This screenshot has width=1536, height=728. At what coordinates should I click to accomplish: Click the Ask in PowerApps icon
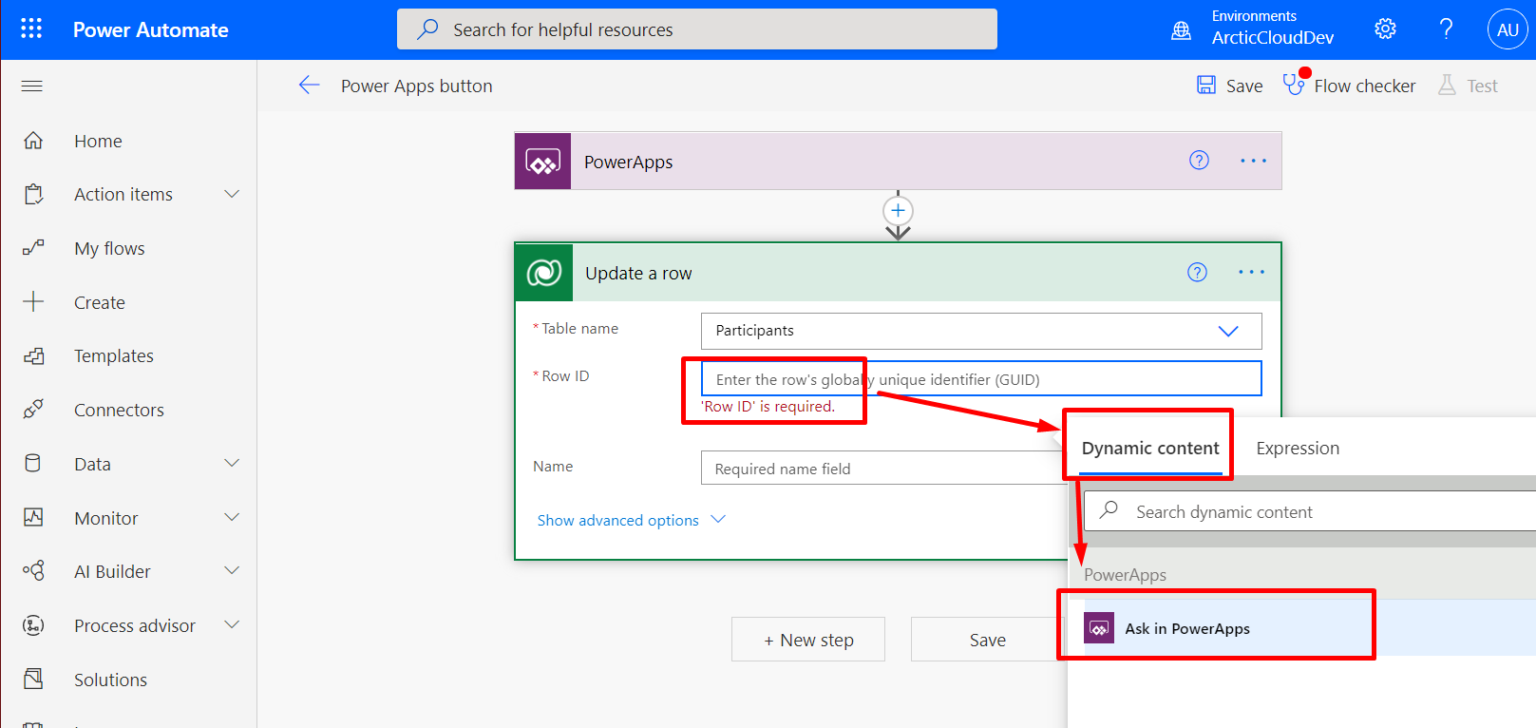click(1099, 629)
